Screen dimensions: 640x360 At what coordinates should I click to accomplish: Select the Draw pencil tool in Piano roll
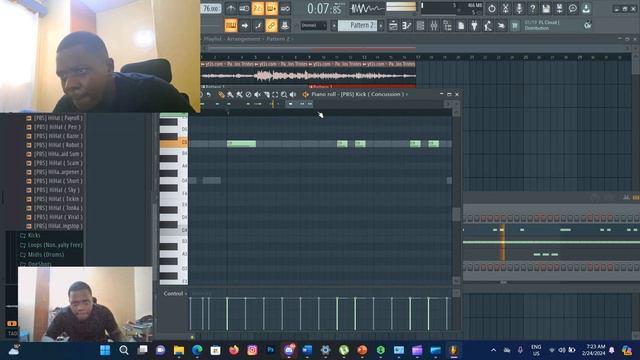pos(221,95)
